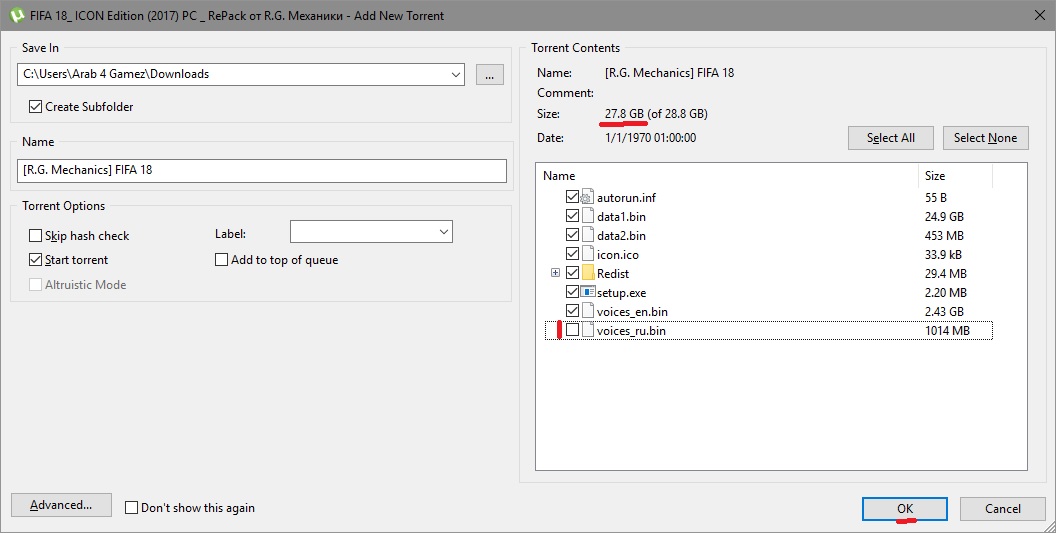Viewport: 1056px width, 533px height.
Task: Uncheck data1.bin file checkbox
Action: pyautogui.click(x=572, y=216)
